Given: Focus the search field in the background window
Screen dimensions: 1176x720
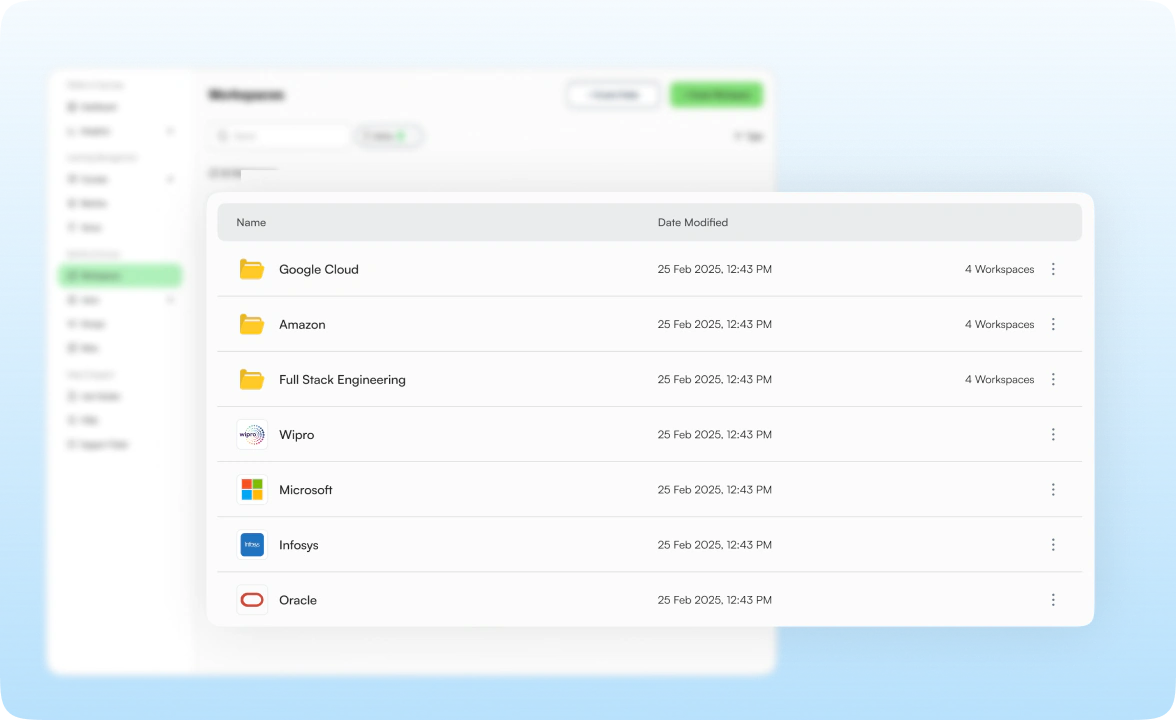Looking at the screenshot, I should tap(281, 136).
